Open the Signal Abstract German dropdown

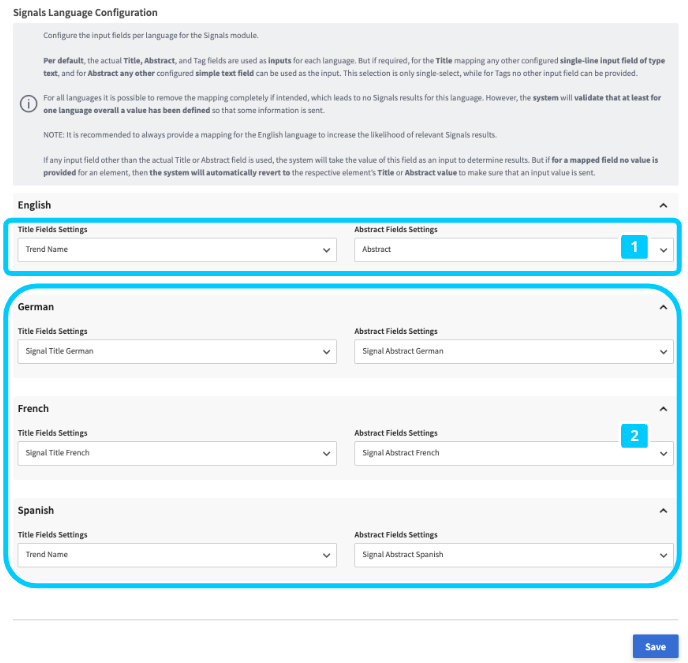513,352
